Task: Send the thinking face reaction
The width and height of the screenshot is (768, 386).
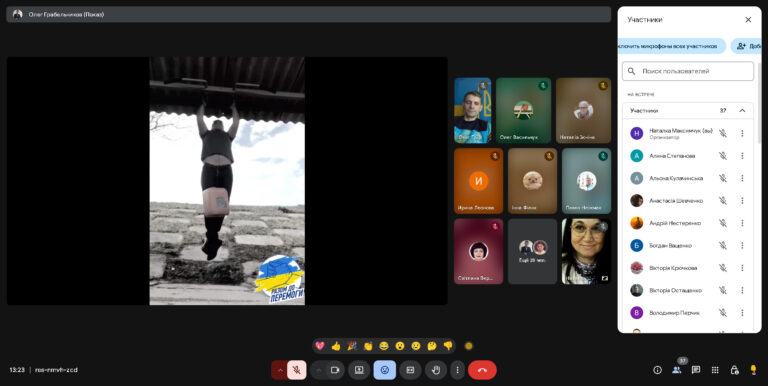Action: point(432,346)
